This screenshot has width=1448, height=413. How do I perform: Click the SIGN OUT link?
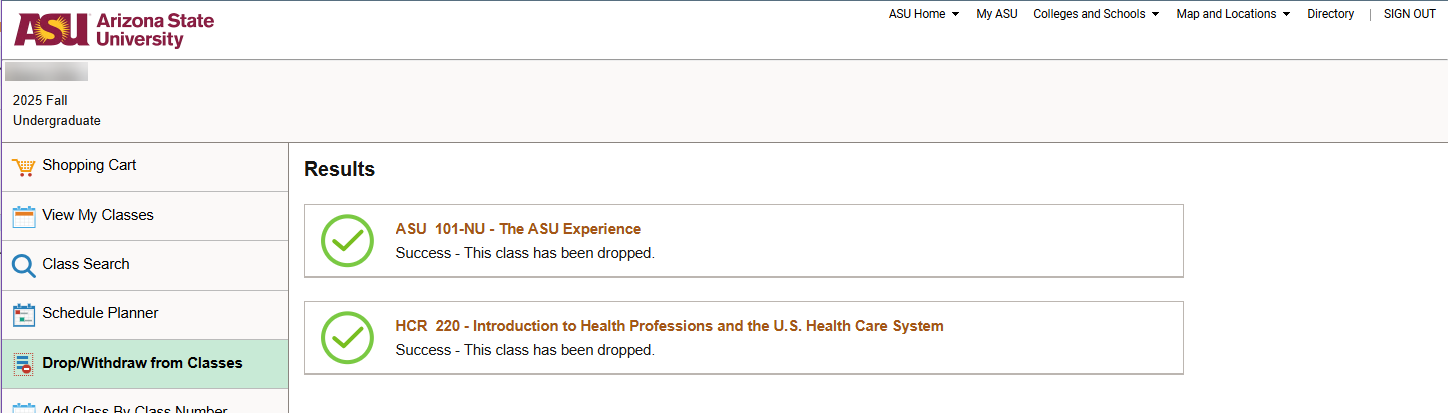click(x=1409, y=14)
